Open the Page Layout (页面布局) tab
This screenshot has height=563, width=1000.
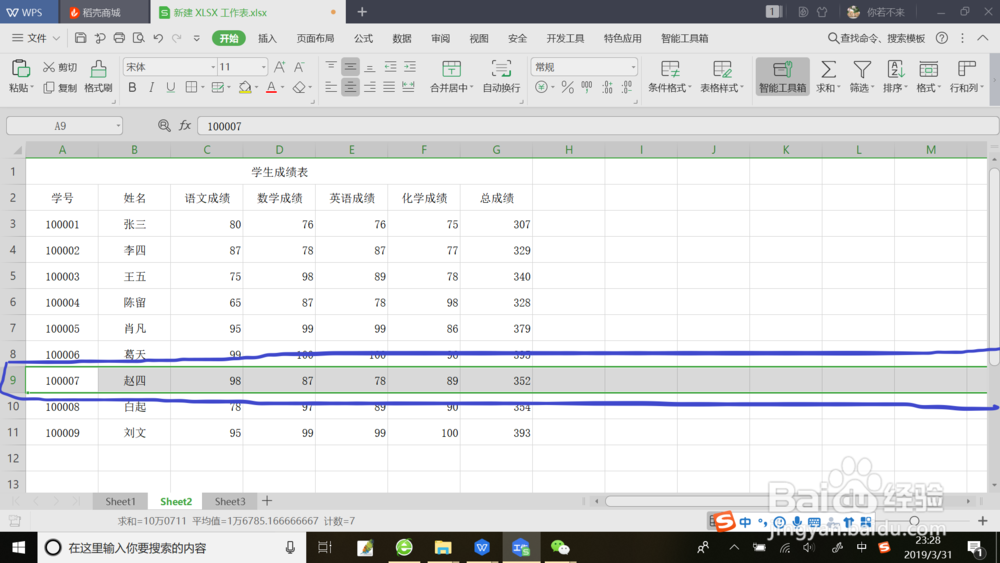(x=315, y=38)
